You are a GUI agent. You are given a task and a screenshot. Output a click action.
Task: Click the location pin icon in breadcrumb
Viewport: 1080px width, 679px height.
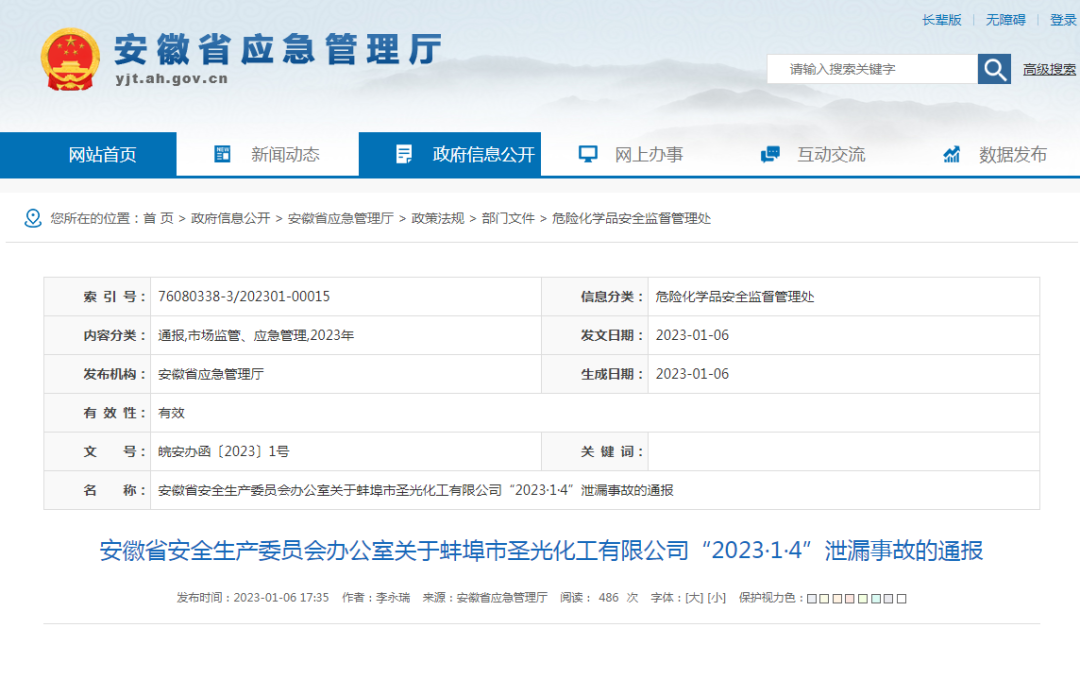point(32,218)
